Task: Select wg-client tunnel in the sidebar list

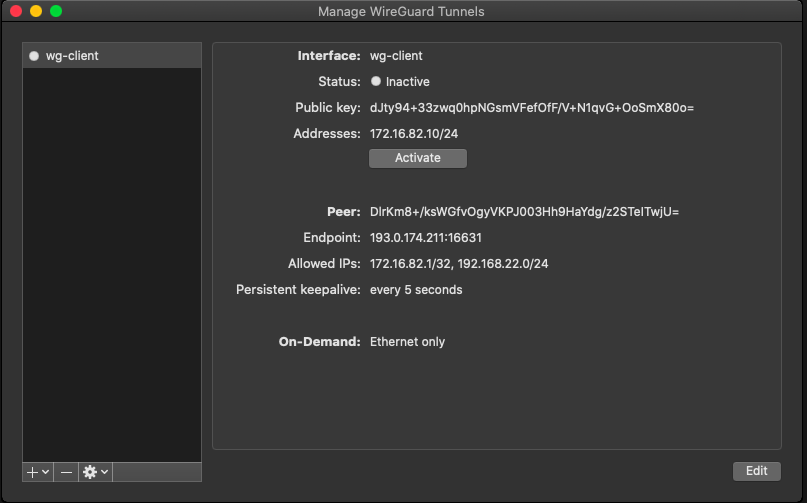Action: pyautogui.click(x=72, y=56)
